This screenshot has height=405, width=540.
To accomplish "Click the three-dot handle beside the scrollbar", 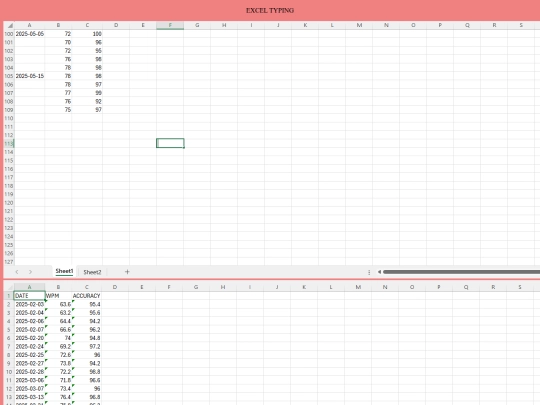I will (x=369, y=272).
